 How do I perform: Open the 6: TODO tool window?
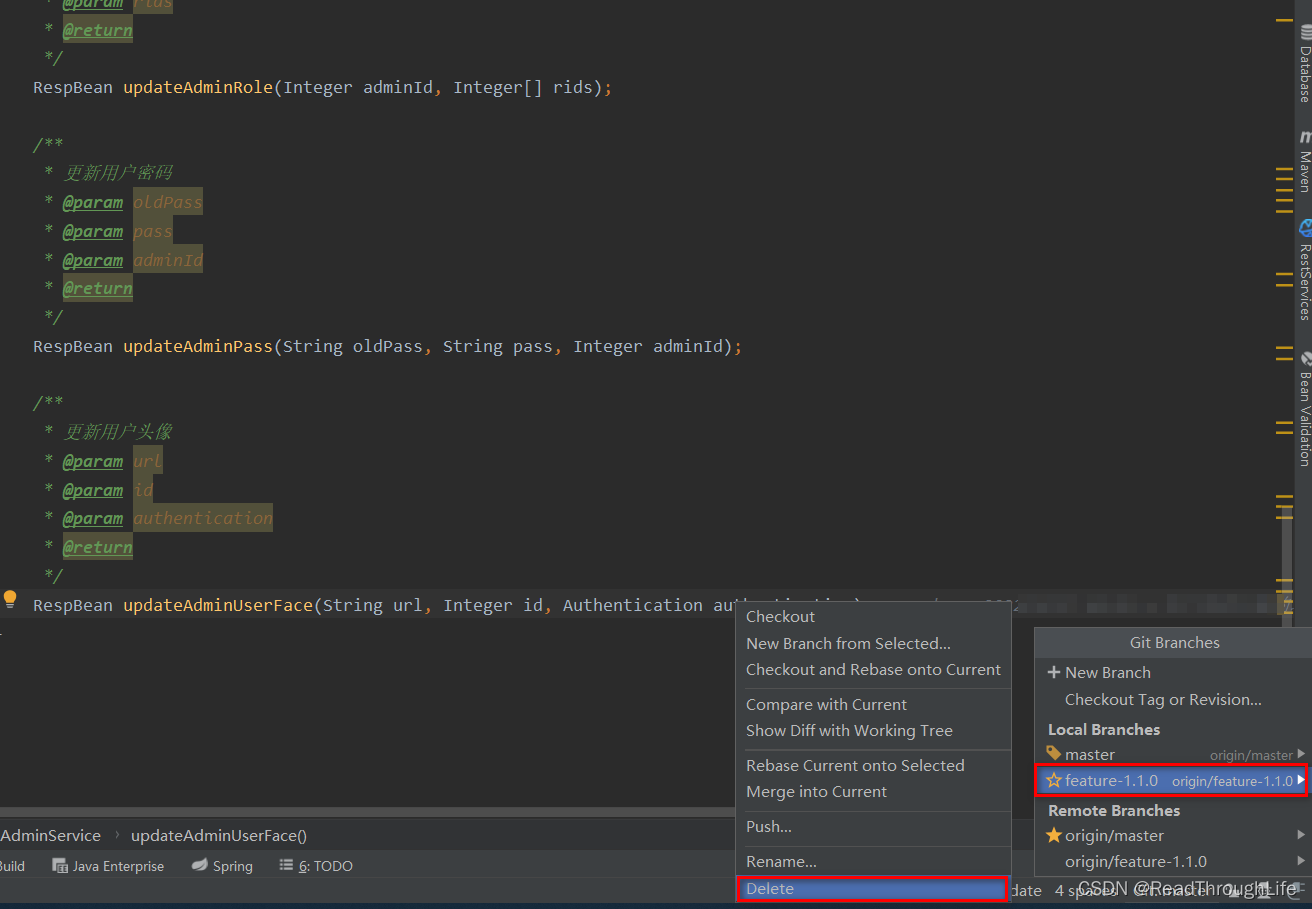[x=316, y=866]
